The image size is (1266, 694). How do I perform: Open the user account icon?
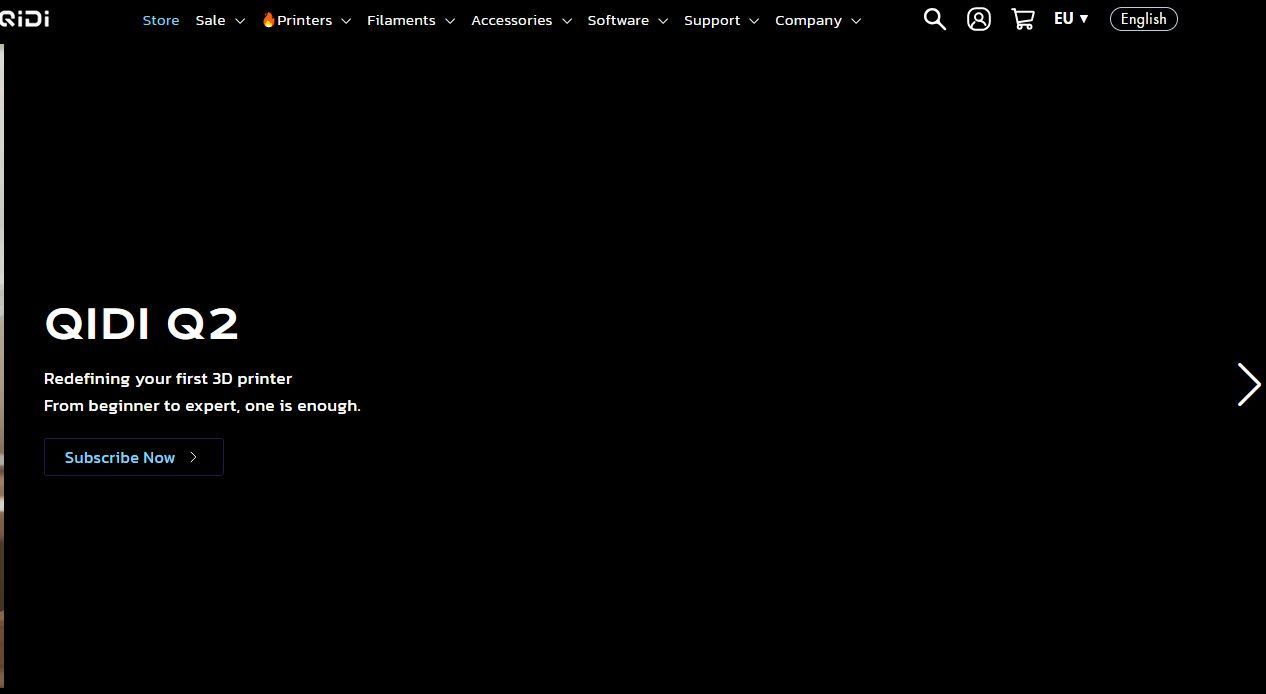point(979,19)
